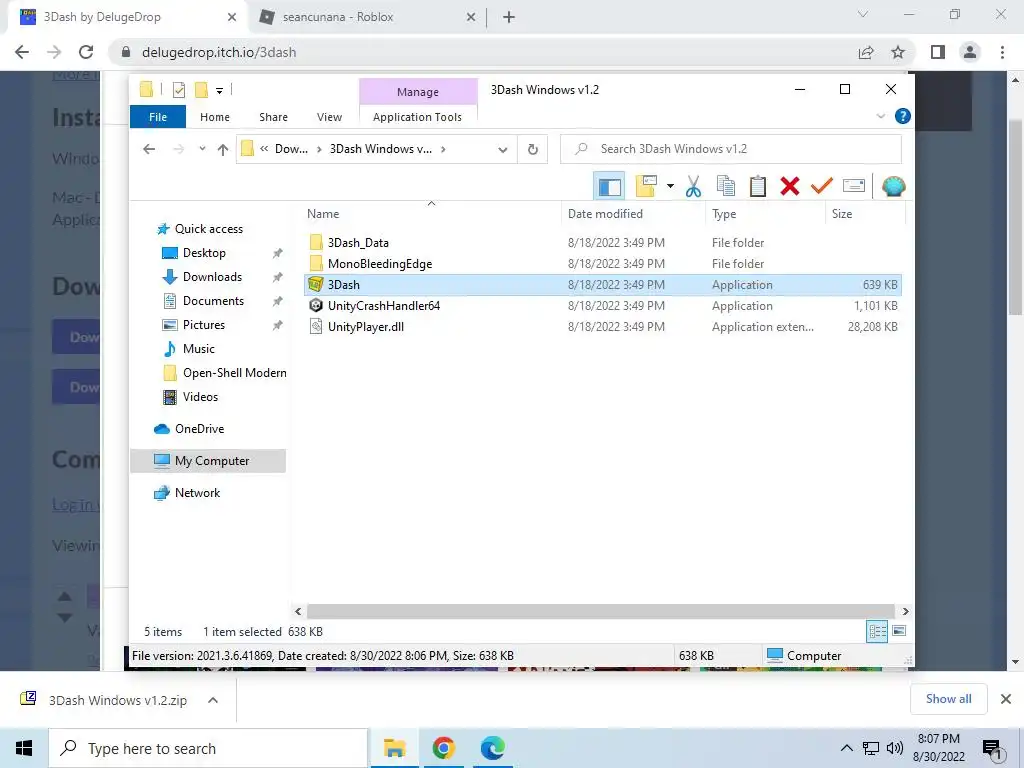Open new Chrome tab with plus
The image size is (1024, 768).
(x=509, y=18)
